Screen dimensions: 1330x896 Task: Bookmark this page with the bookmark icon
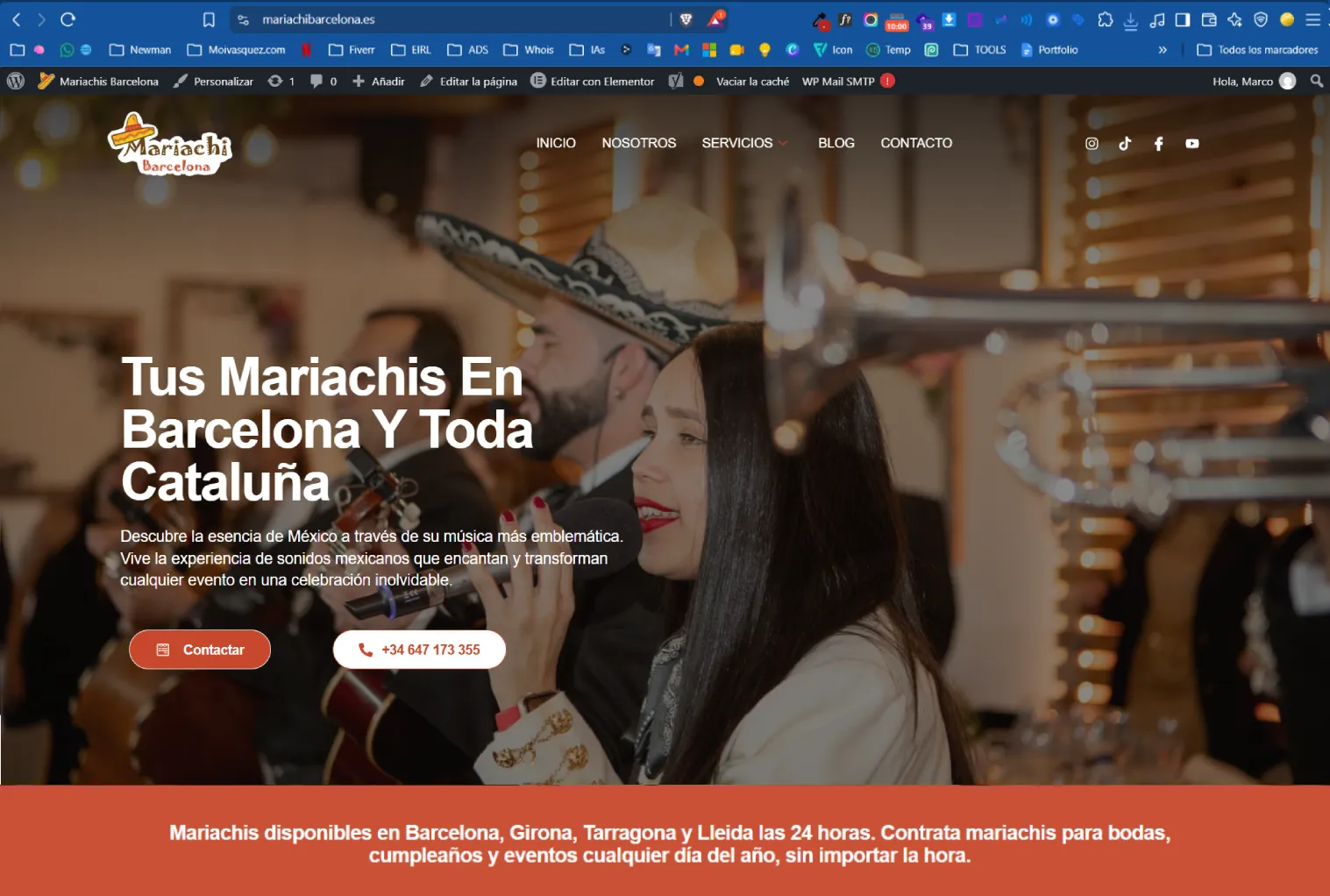[x=209, y=19]
